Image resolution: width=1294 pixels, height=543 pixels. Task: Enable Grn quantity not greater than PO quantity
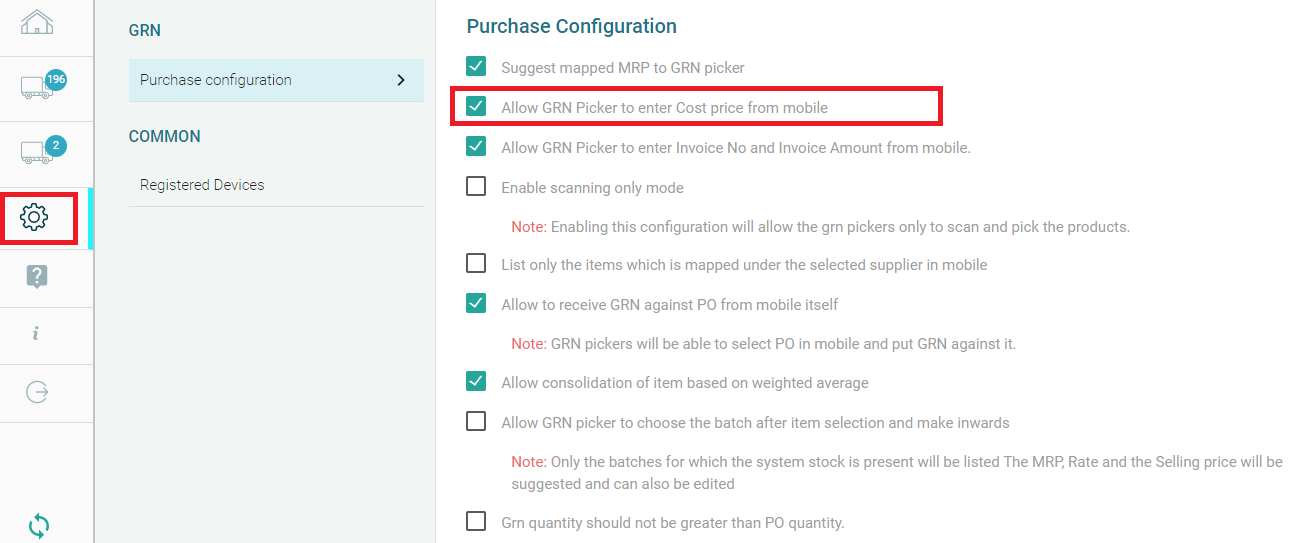(476, 521)
